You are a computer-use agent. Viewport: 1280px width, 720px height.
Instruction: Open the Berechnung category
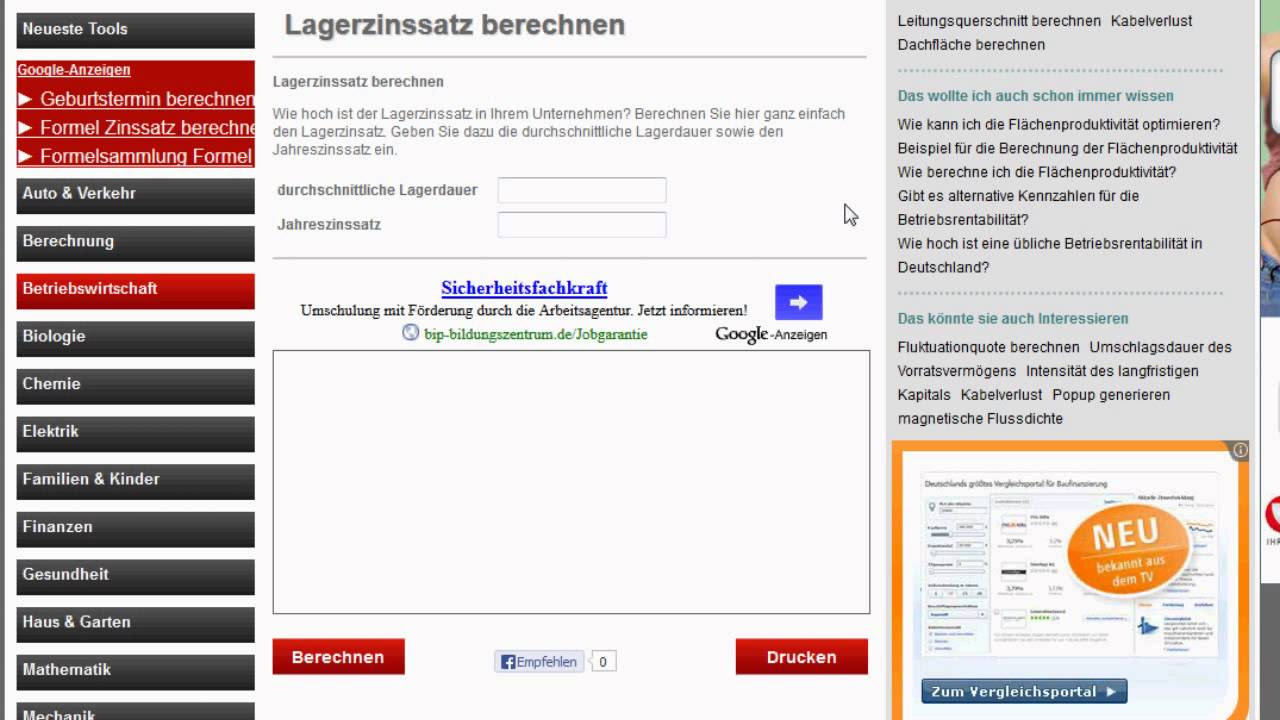tap(136, 242)
